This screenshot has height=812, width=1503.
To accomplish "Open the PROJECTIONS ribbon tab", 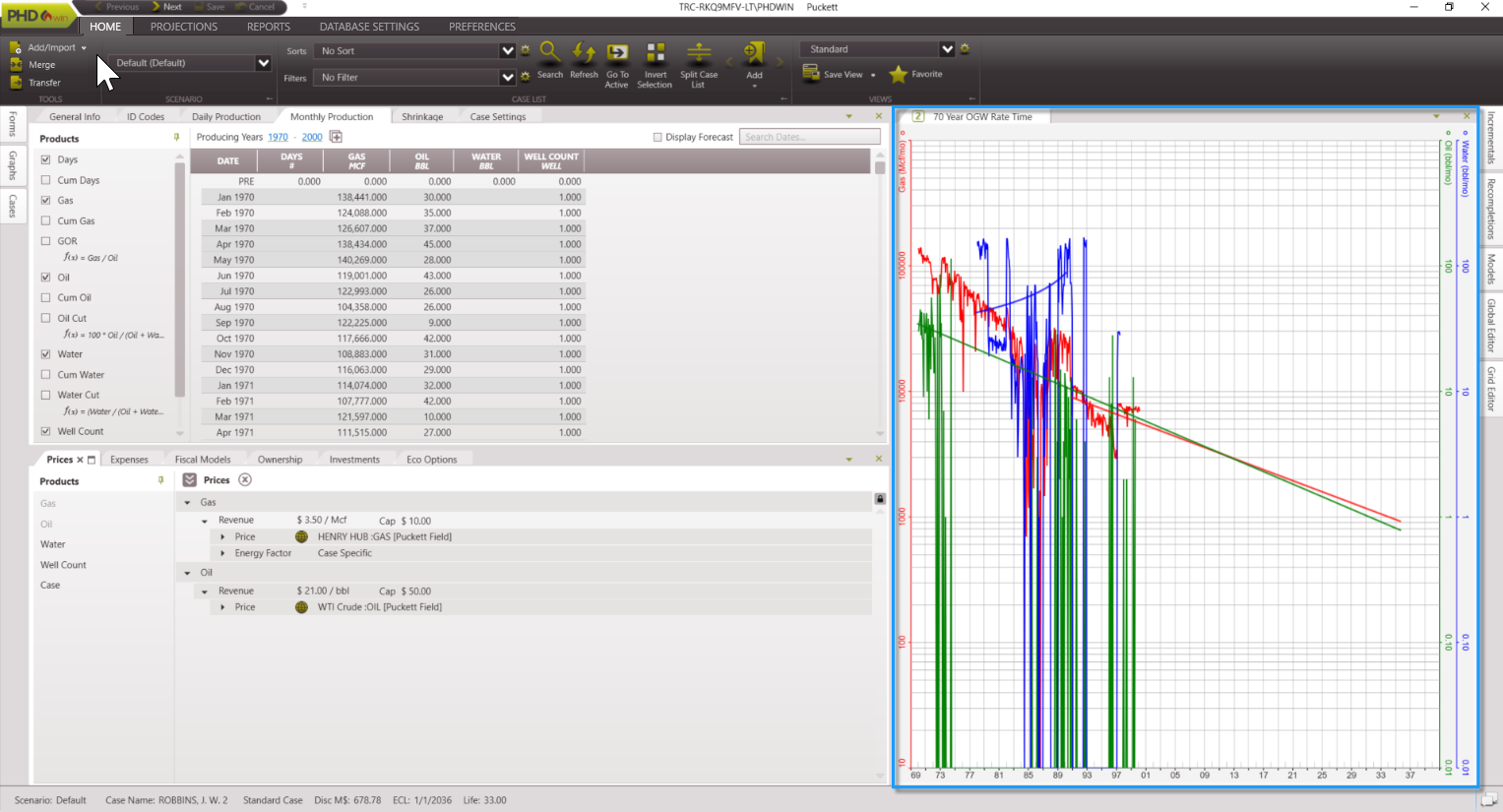I will coord(184,27).
